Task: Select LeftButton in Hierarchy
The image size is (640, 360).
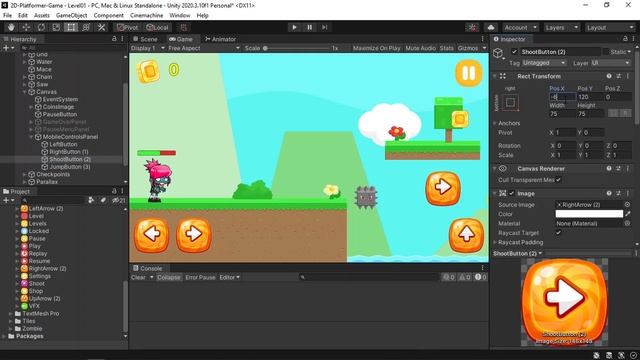Action: (63, 144)
